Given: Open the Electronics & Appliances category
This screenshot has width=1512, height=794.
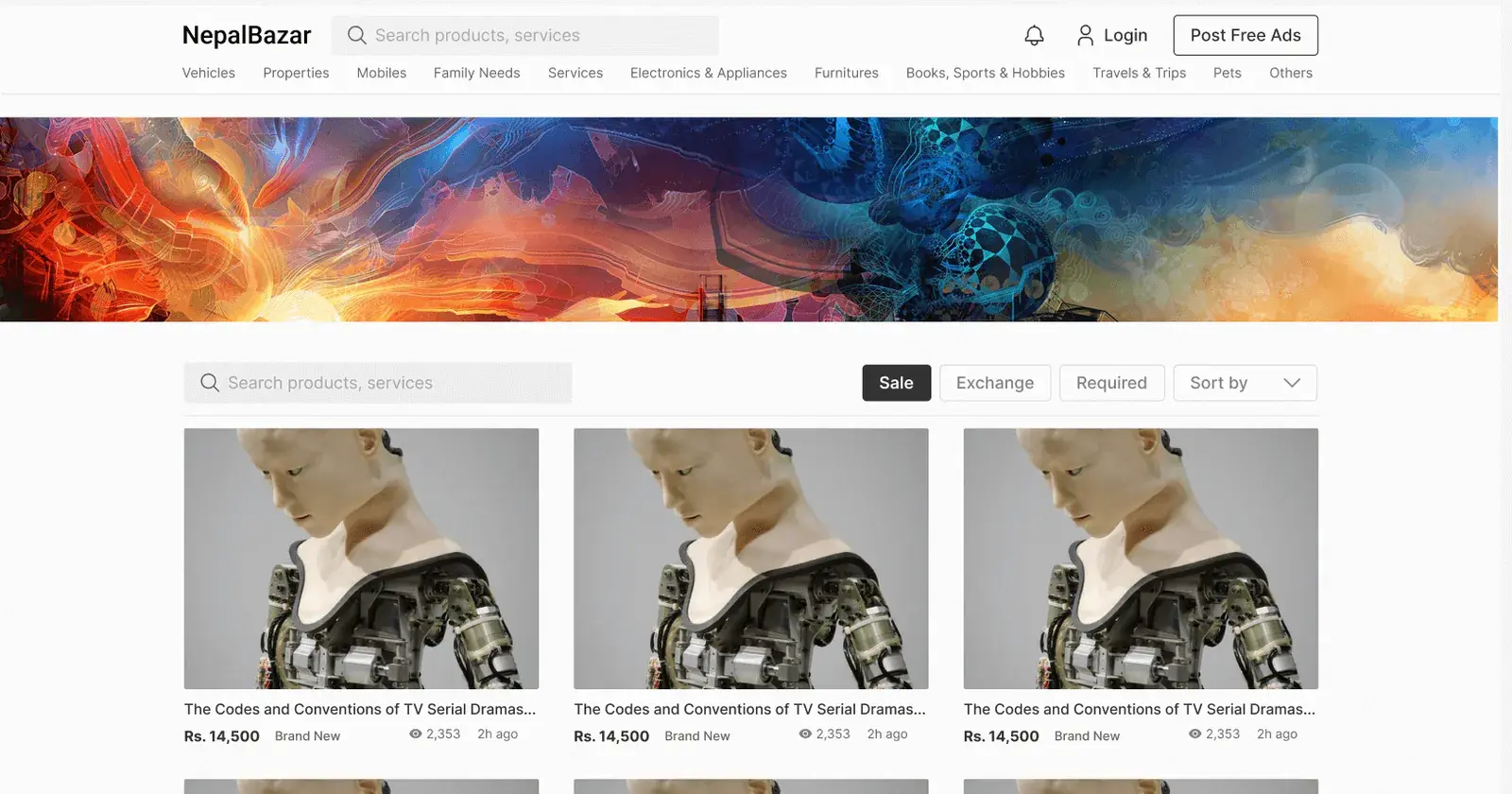Looking at the screenshot, I should (x=709, y=73).
